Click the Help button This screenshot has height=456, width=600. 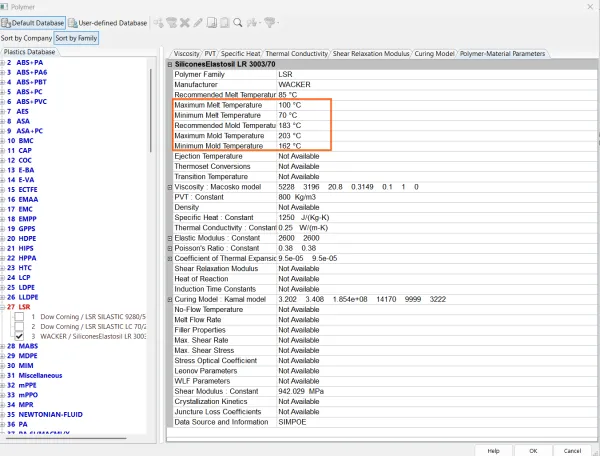pos(494,451)
